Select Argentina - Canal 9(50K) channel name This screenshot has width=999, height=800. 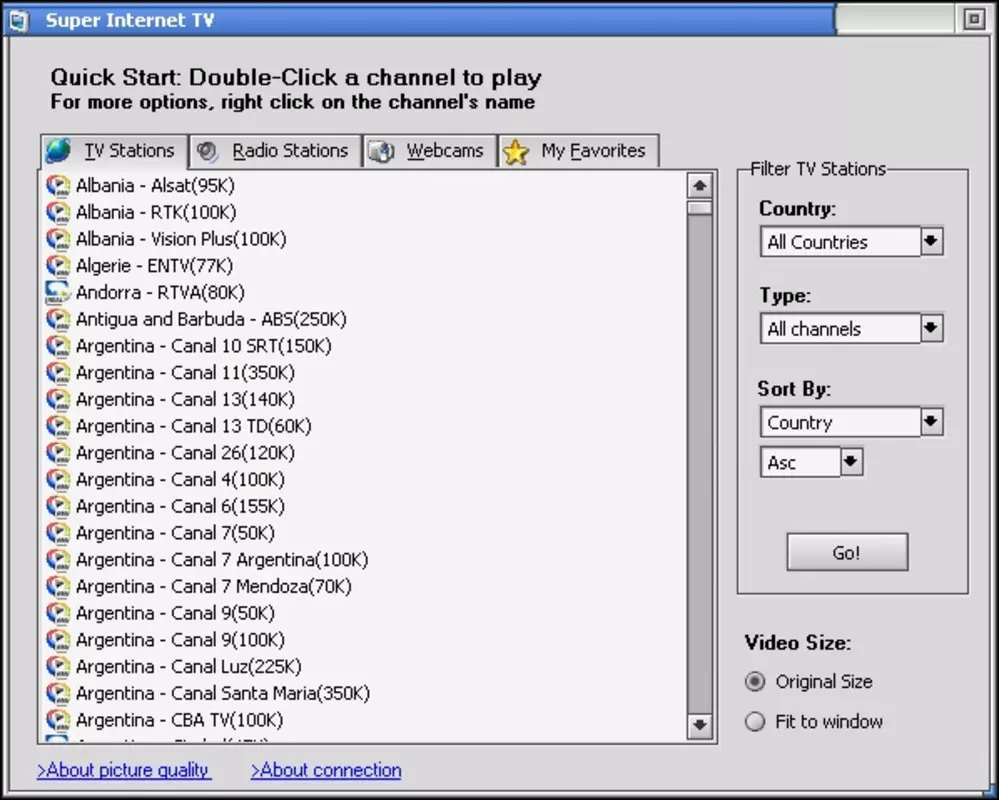pos(175,614)
